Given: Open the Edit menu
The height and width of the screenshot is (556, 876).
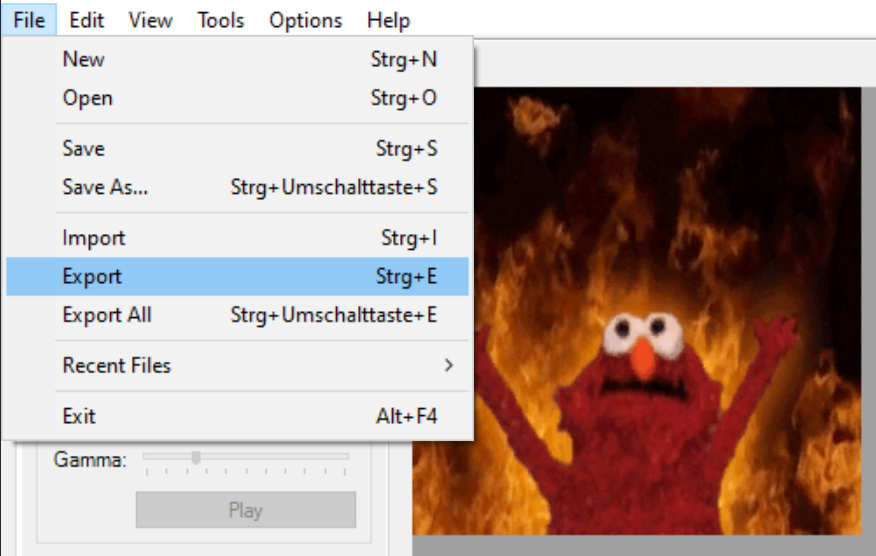Looking at the screenshot, I should (x=87, y=20).
